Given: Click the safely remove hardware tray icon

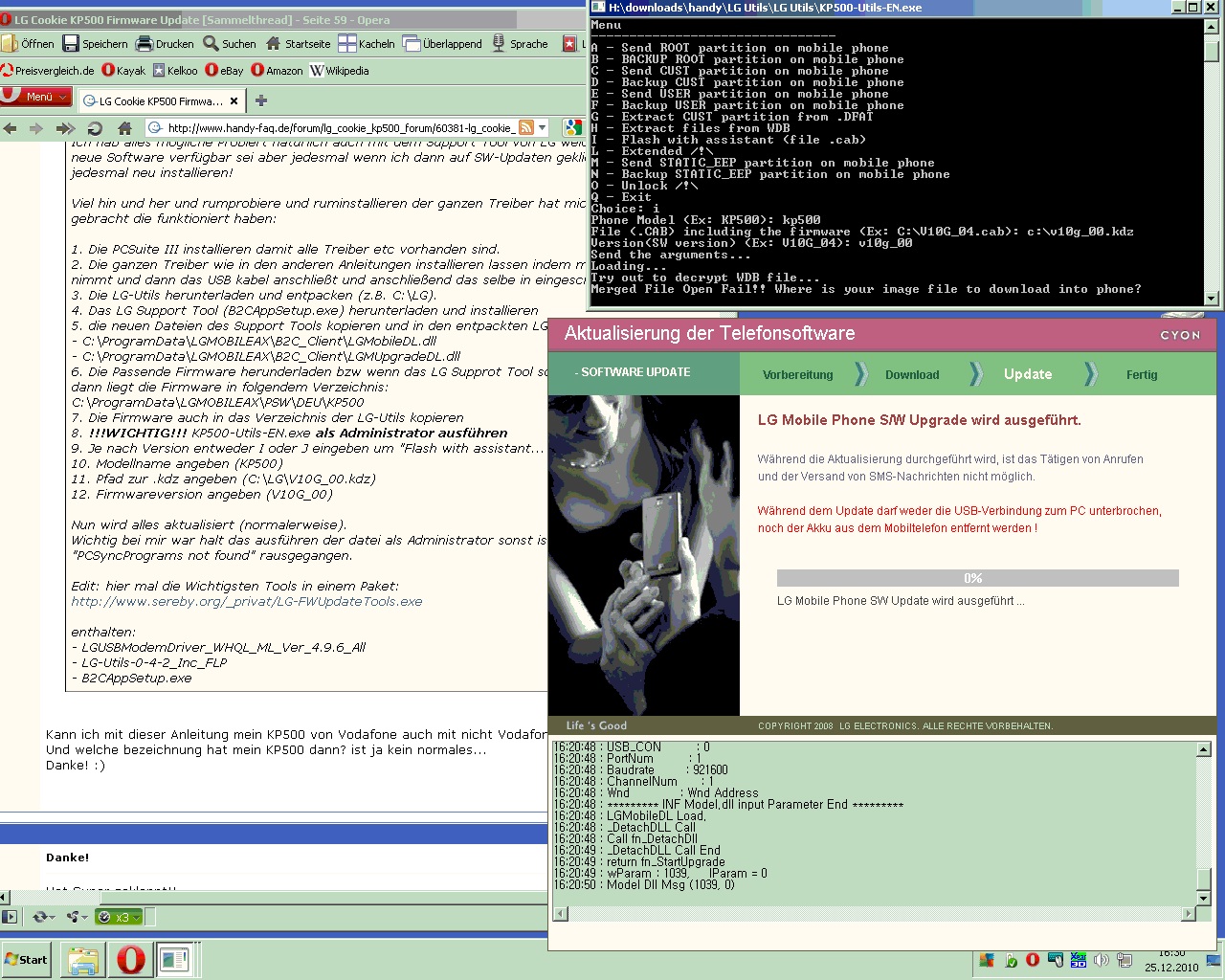Looking at the screenshot, I should 1011,961.
